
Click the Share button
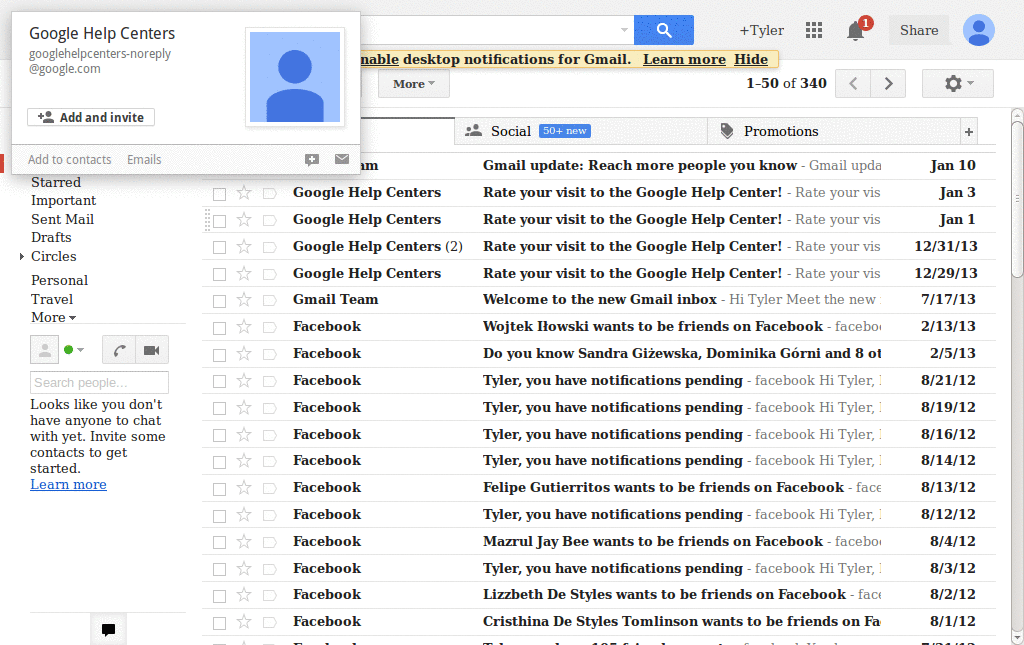coord(919,30)
